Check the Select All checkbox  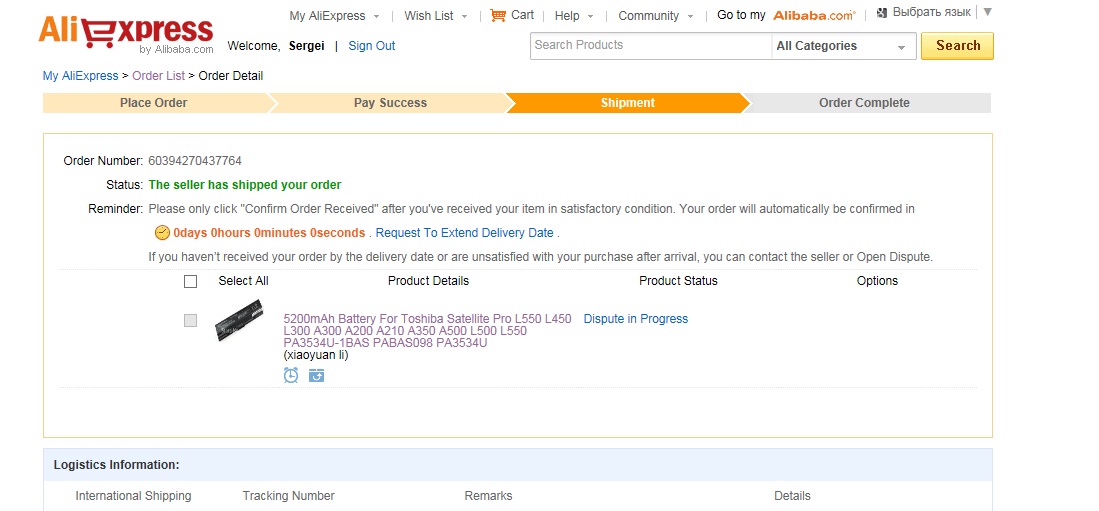190,281
